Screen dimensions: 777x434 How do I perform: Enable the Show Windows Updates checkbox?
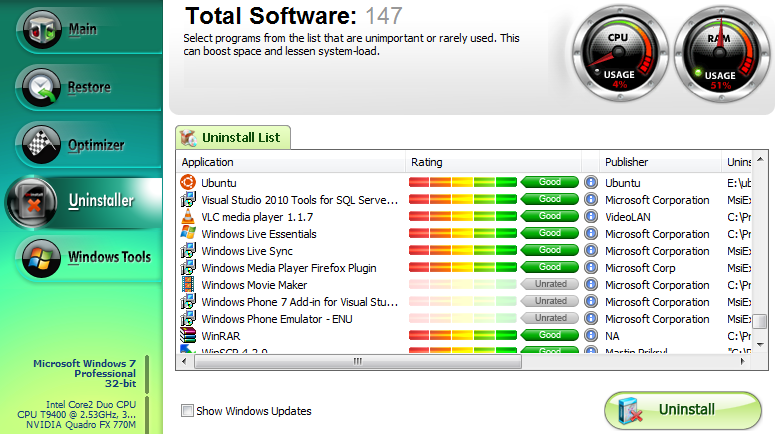(x=187, y=411)
